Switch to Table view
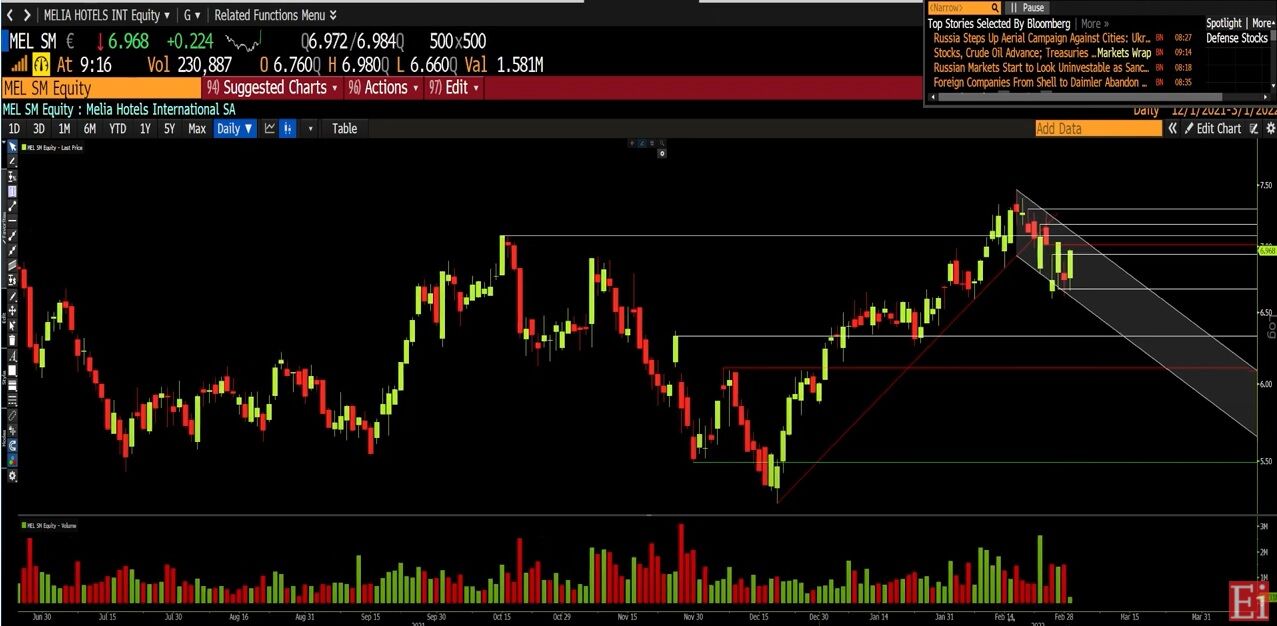Screen dimensions: 1277x626 pyautogui.click(x=345, y=128)
